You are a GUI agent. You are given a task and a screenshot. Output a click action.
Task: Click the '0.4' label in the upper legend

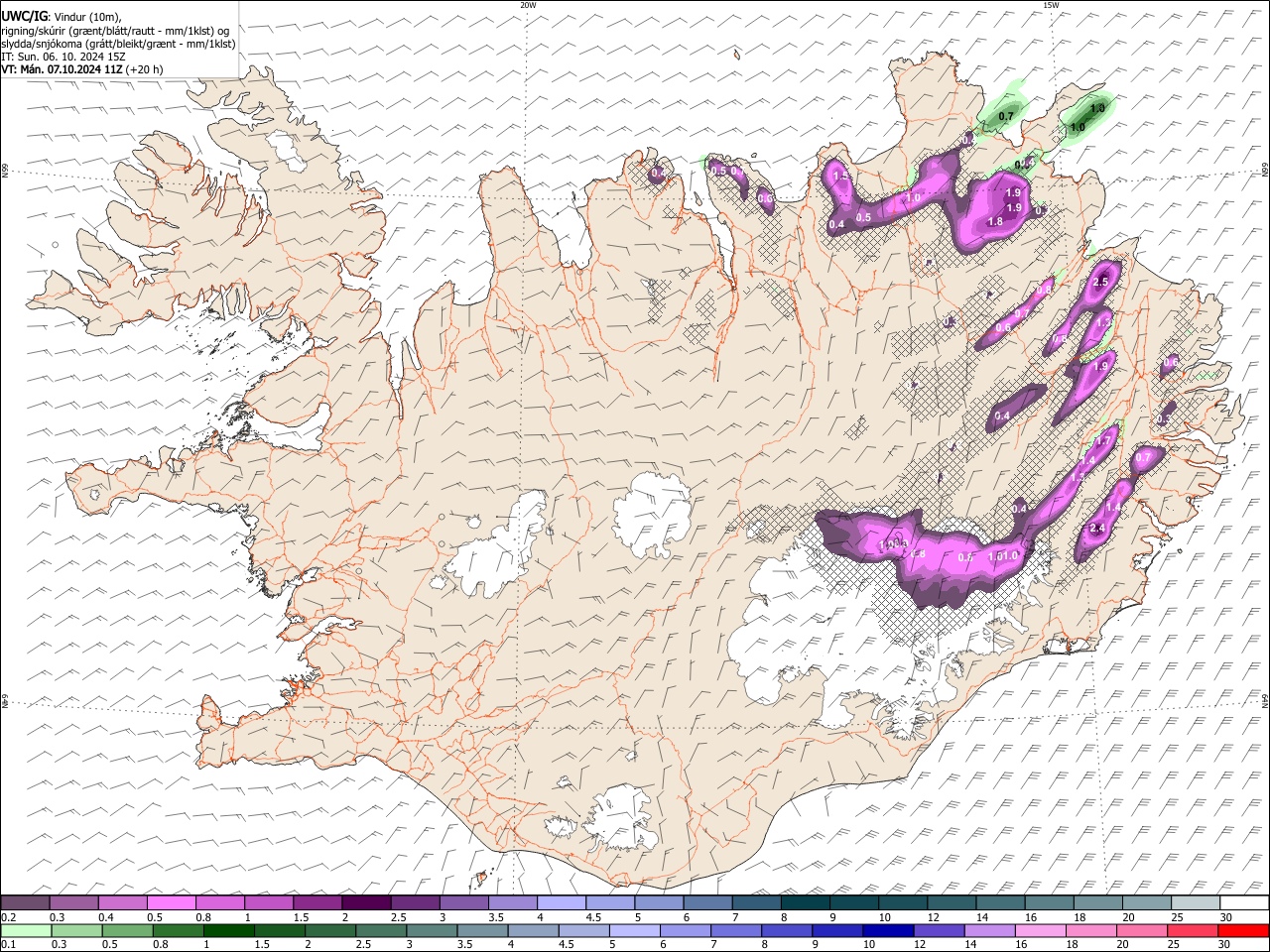(x=106, y=917)
